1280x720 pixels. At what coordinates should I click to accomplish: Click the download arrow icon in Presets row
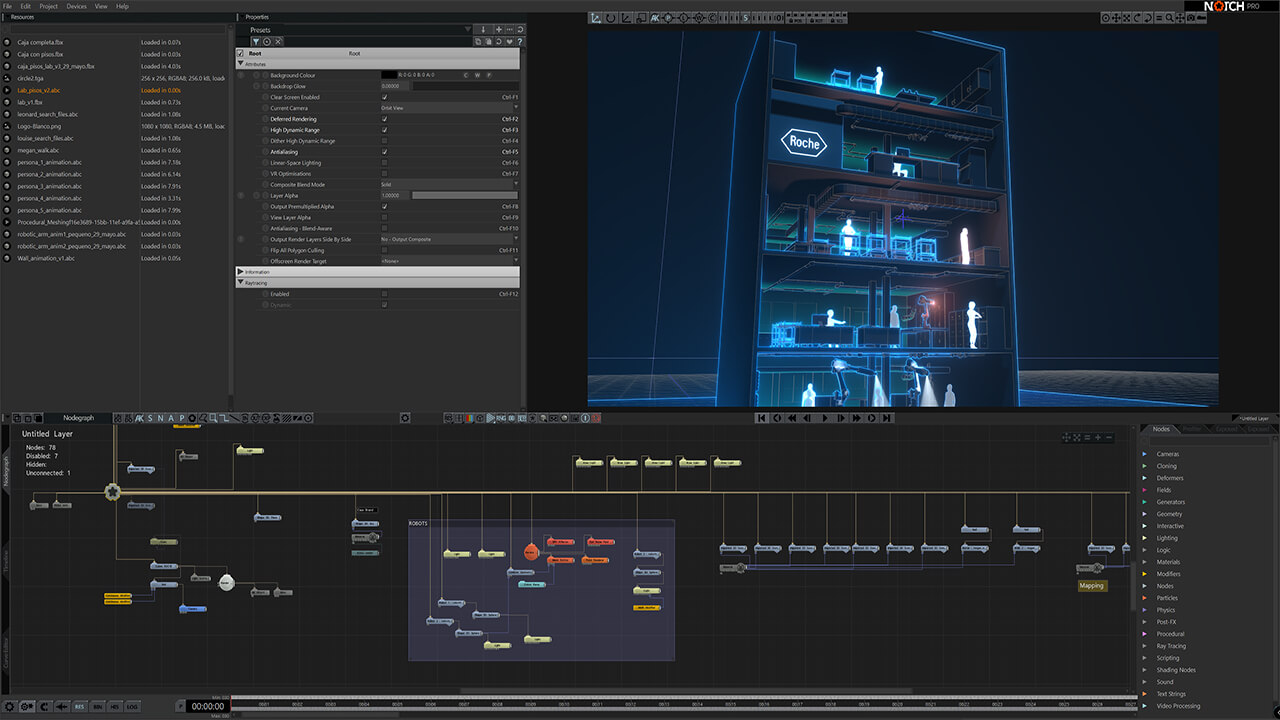pos(484,30)
